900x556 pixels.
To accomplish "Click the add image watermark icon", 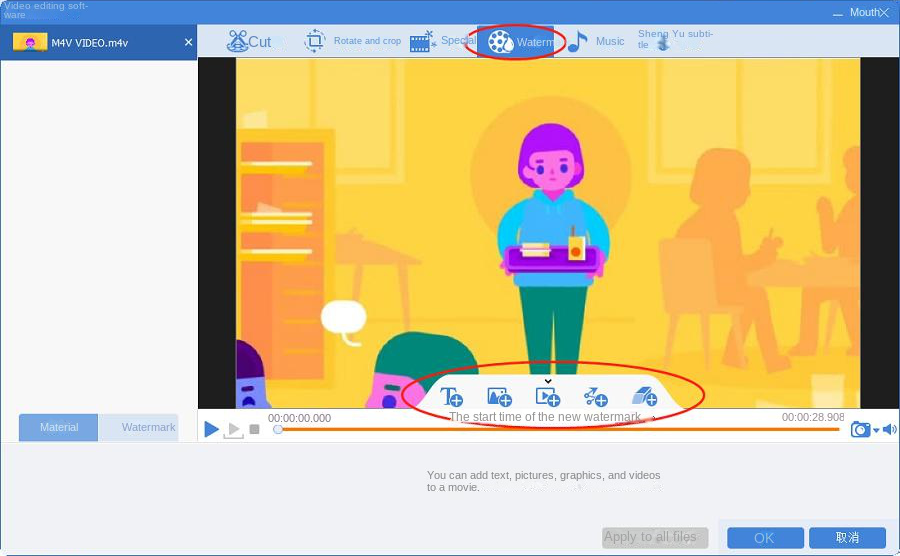I will 499,397.
